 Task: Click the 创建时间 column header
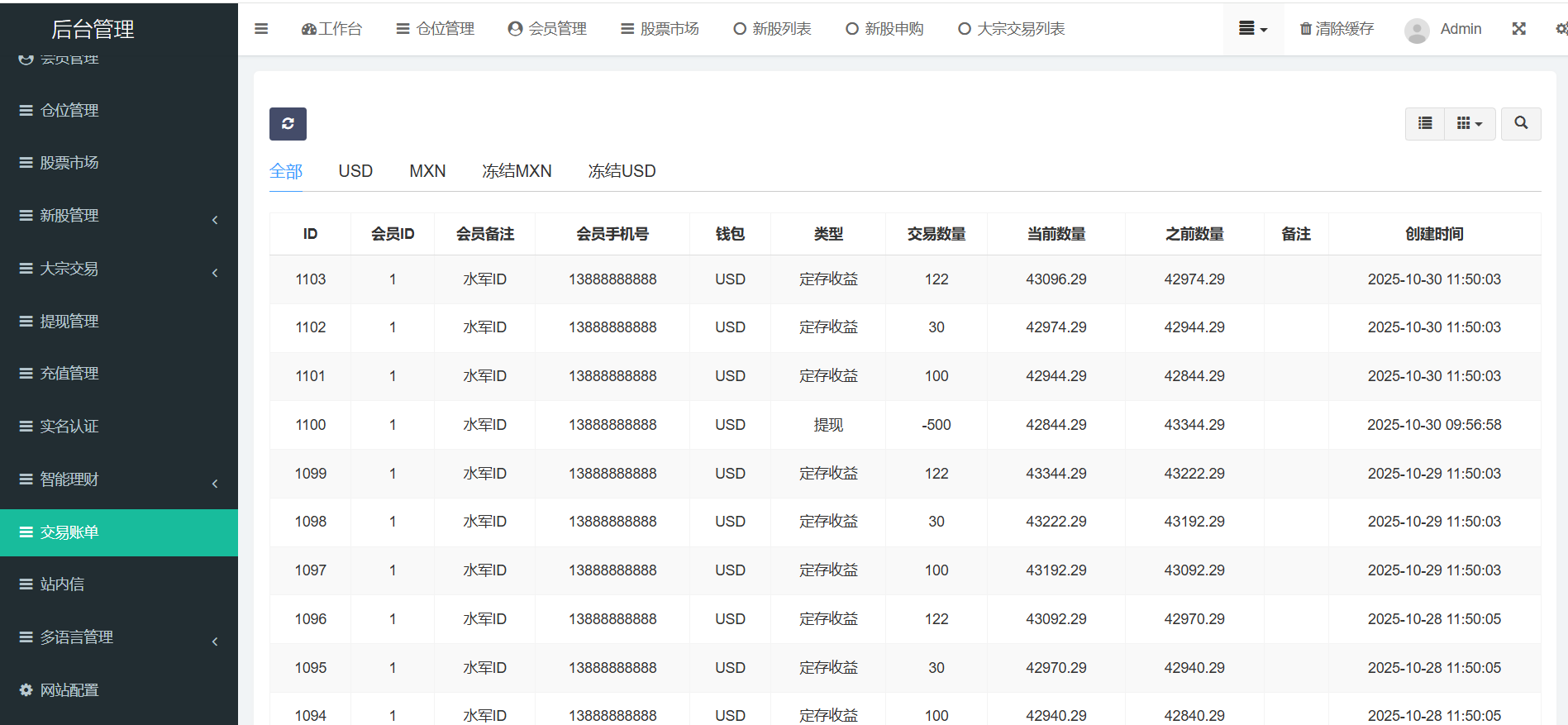[x=1433, y=234]
